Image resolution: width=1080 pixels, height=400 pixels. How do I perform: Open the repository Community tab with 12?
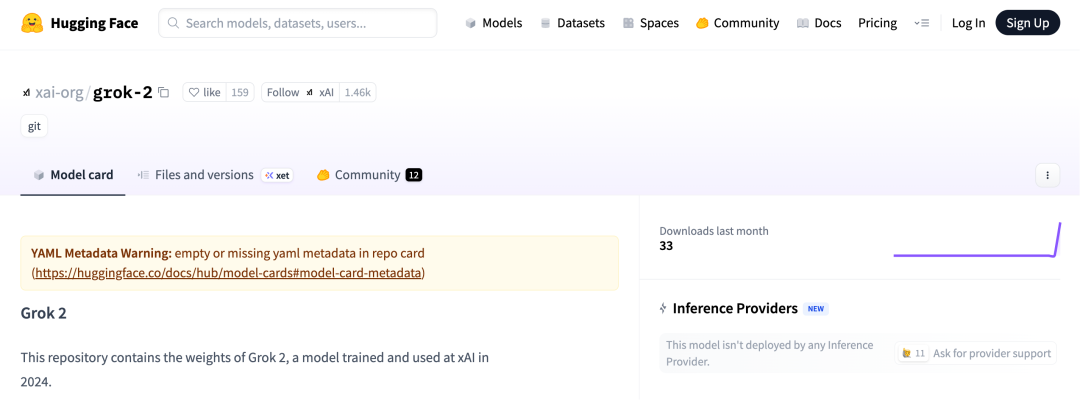[369, 175]
